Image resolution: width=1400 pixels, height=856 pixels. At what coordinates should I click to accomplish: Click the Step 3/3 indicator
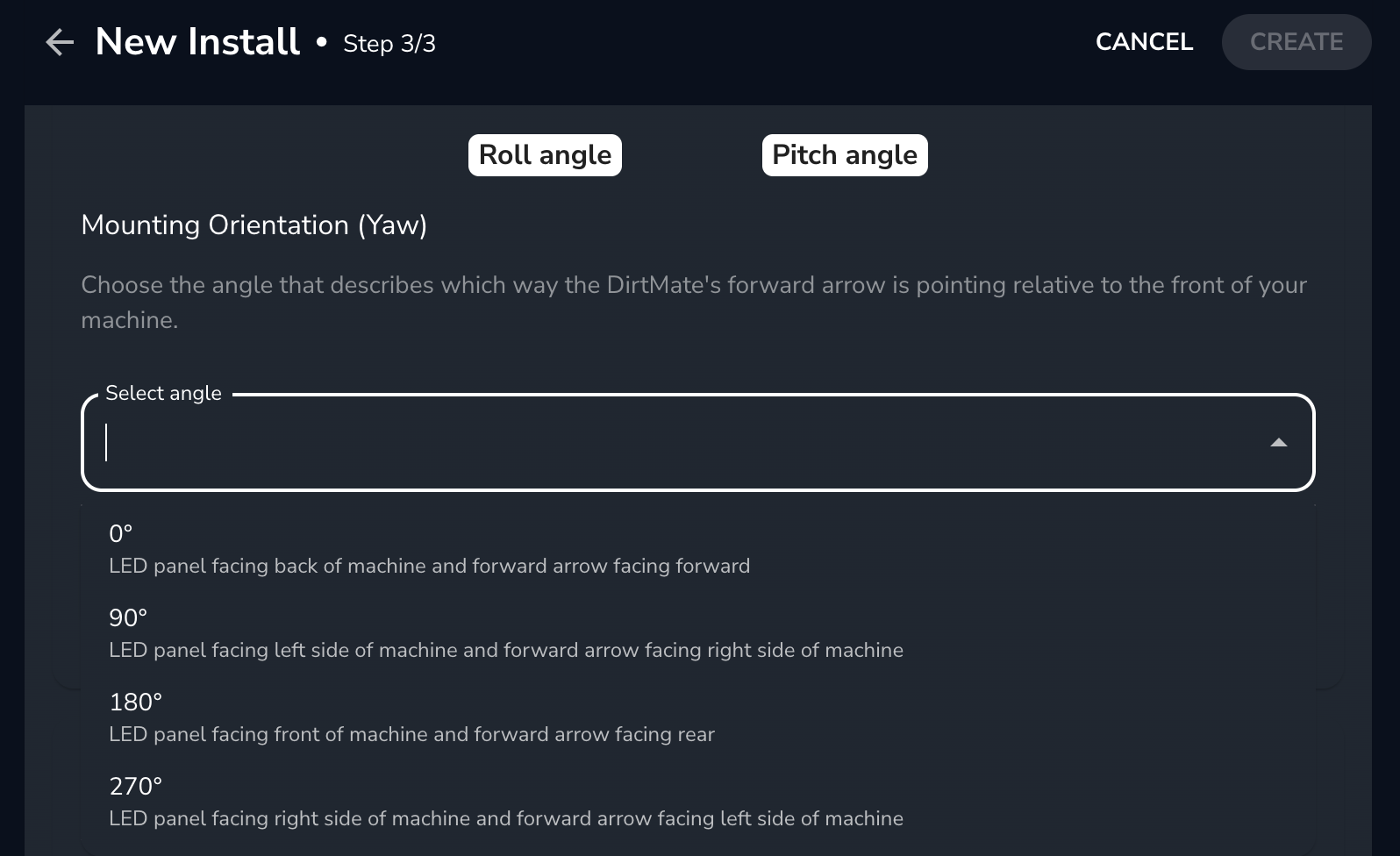pyautogui.click(x=389, y=44)
